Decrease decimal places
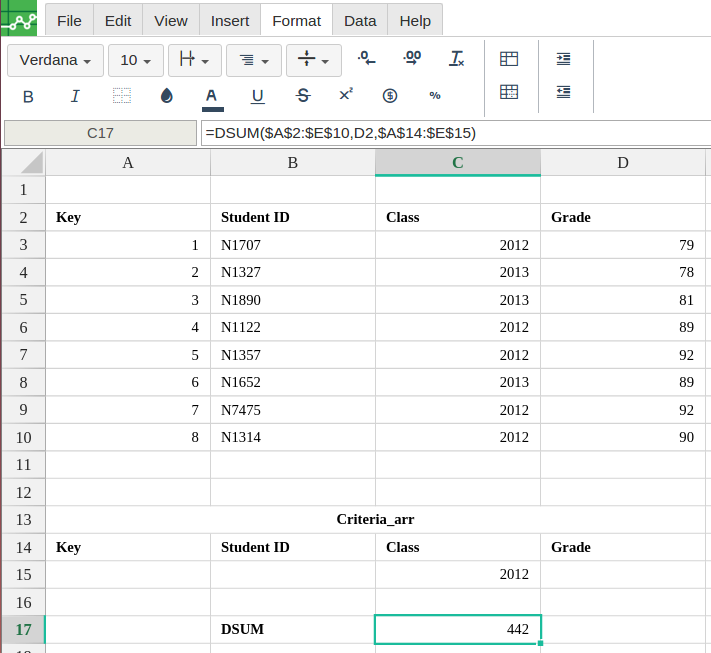The height and width of the screenshot is (653, 711). [x=367, y=59]
